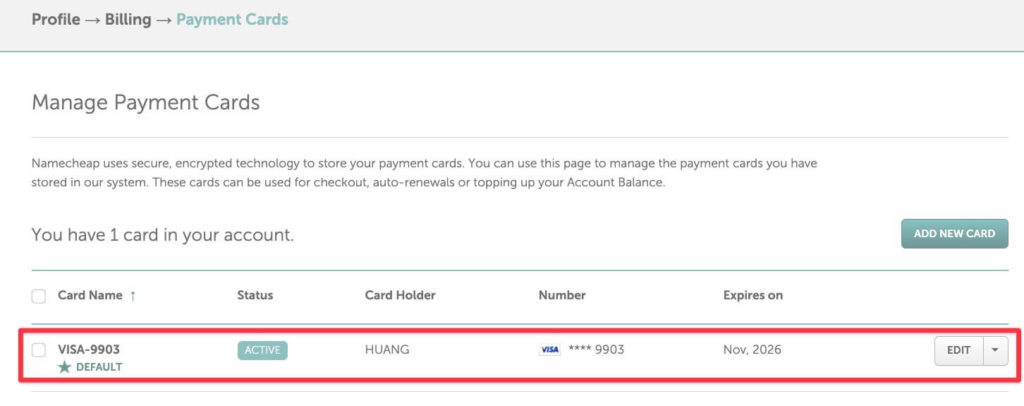Check the VISA-9903 row checkbox
Image resolution: width=1024 pixels, height=406 pixels.
[39, 350]
